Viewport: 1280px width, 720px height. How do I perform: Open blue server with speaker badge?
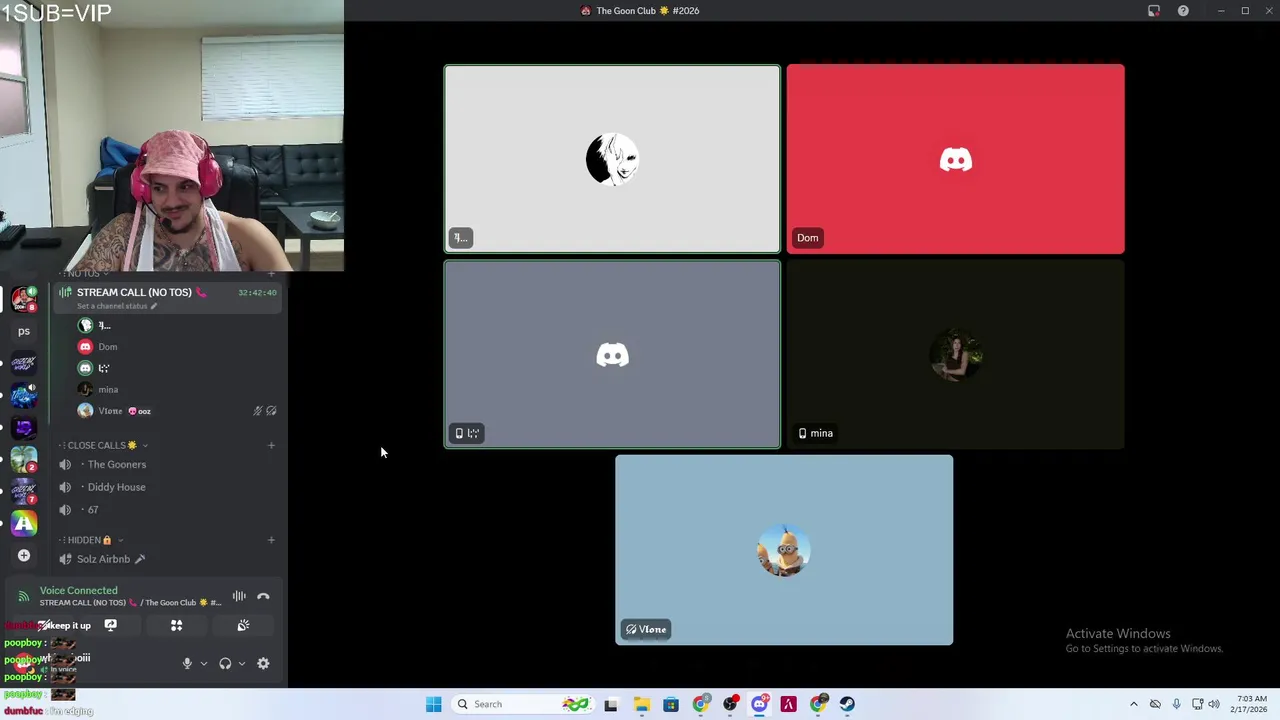click(24, 396)
